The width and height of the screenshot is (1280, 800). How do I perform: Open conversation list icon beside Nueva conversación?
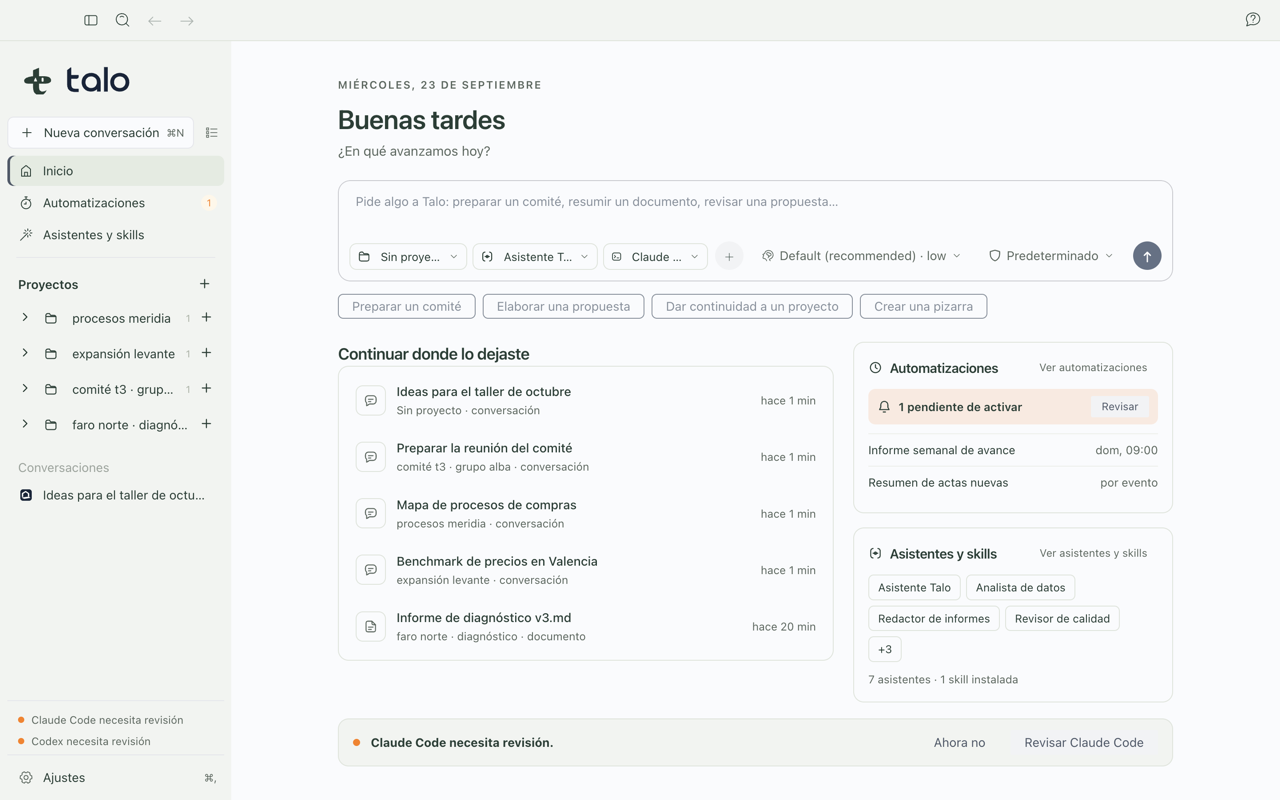(x=212, y=133)
